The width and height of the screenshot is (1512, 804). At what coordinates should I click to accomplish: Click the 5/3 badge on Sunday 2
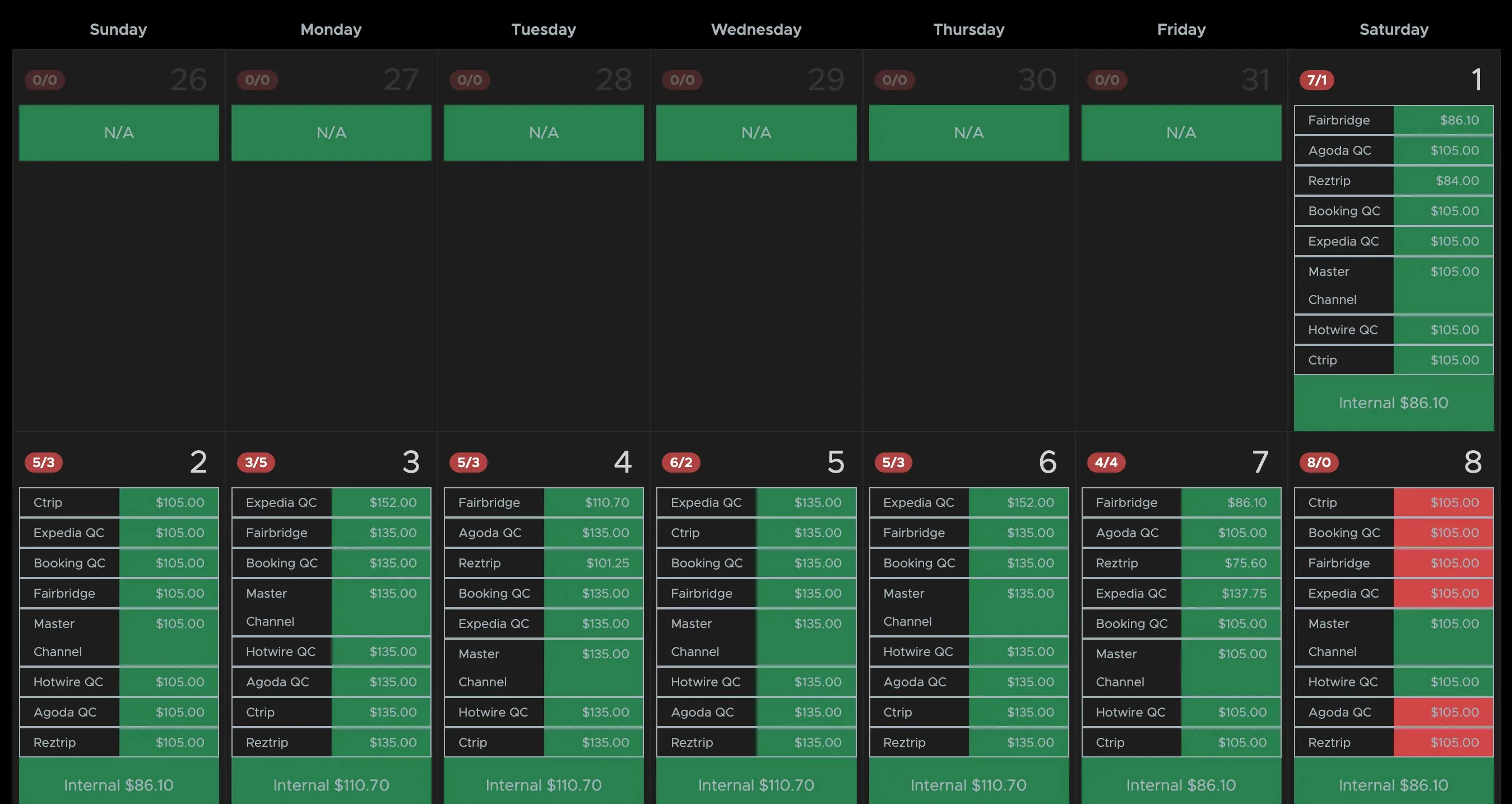pos(43,462)
